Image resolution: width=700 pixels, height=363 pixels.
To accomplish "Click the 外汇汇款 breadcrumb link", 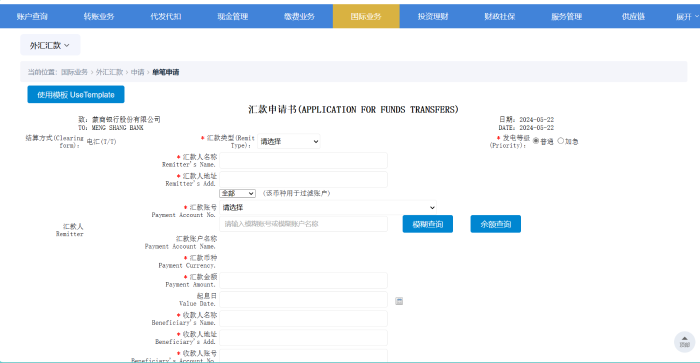I will 109,72.
